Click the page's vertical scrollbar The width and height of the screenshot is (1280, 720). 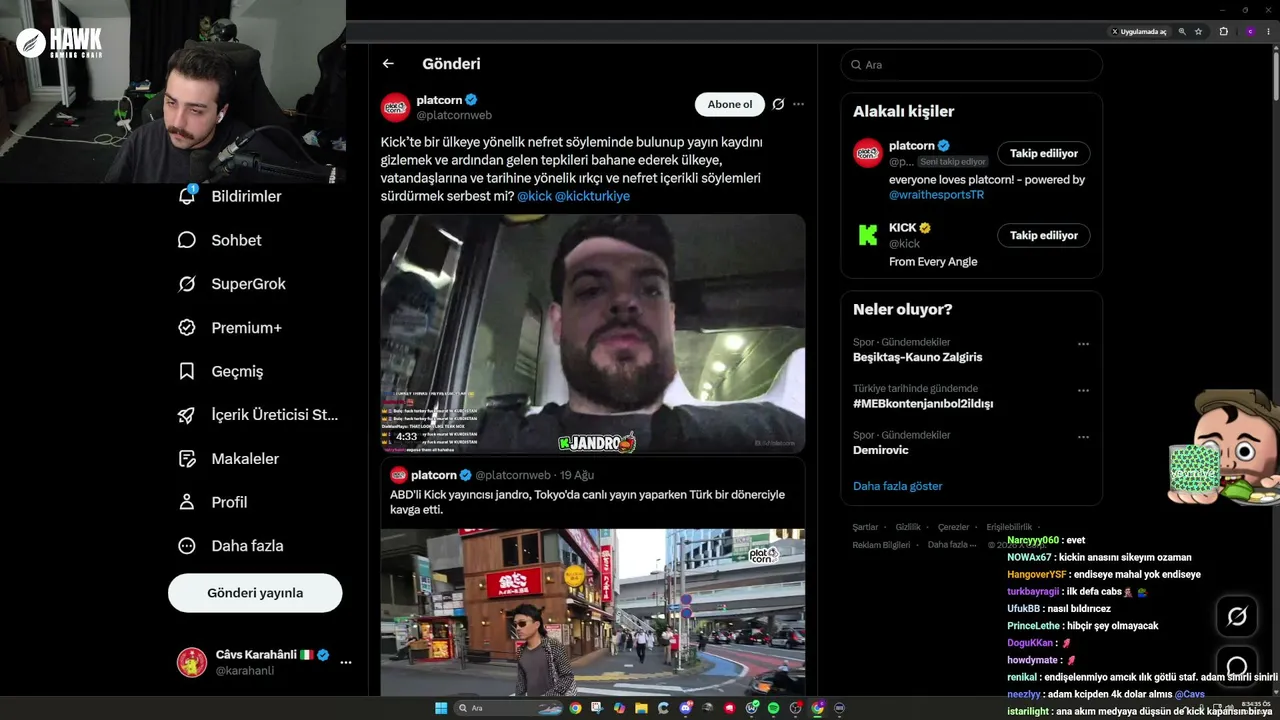[1275, 75]
